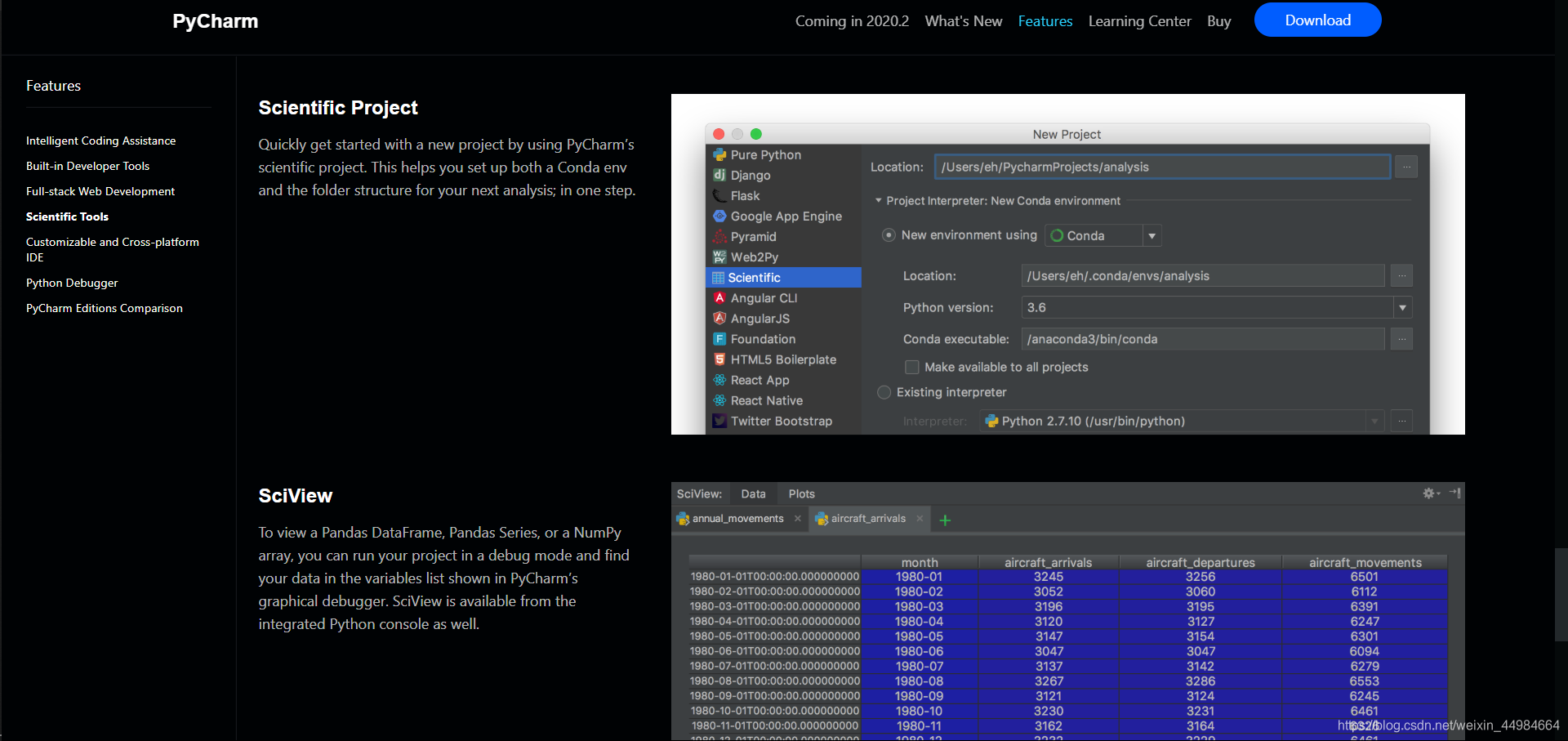This screenshot has height=741, width=1568.
Task: Sort by aircraft_departures column header
Action: pos(1200,562)
